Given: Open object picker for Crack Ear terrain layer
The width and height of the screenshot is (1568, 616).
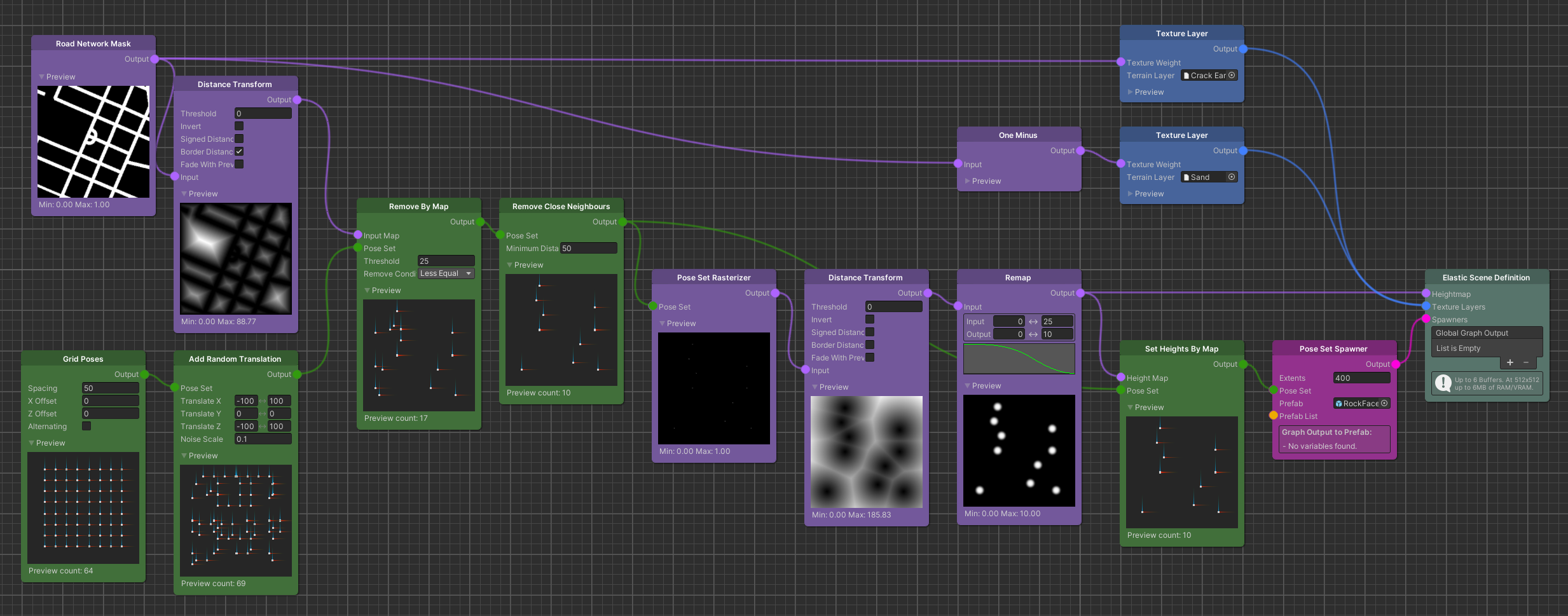Looking at the screenshot, I should pos(1232,76).
